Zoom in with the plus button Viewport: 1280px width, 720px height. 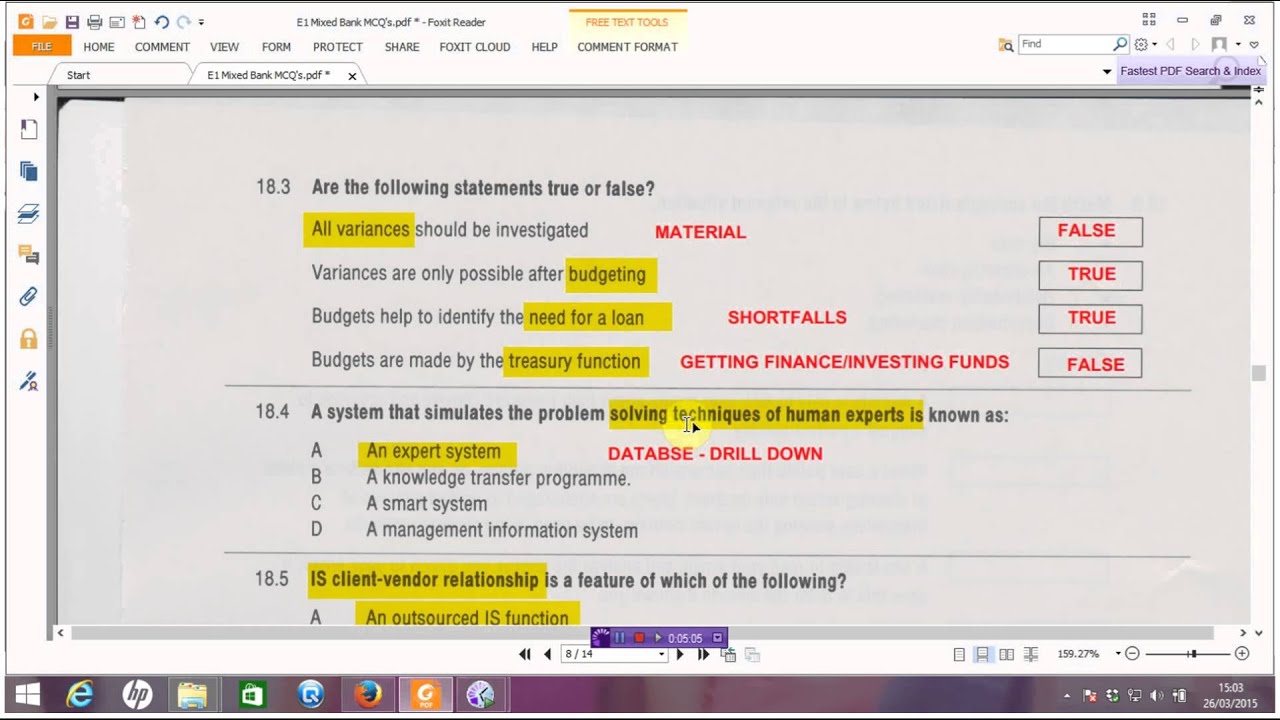pos(1242,654)
